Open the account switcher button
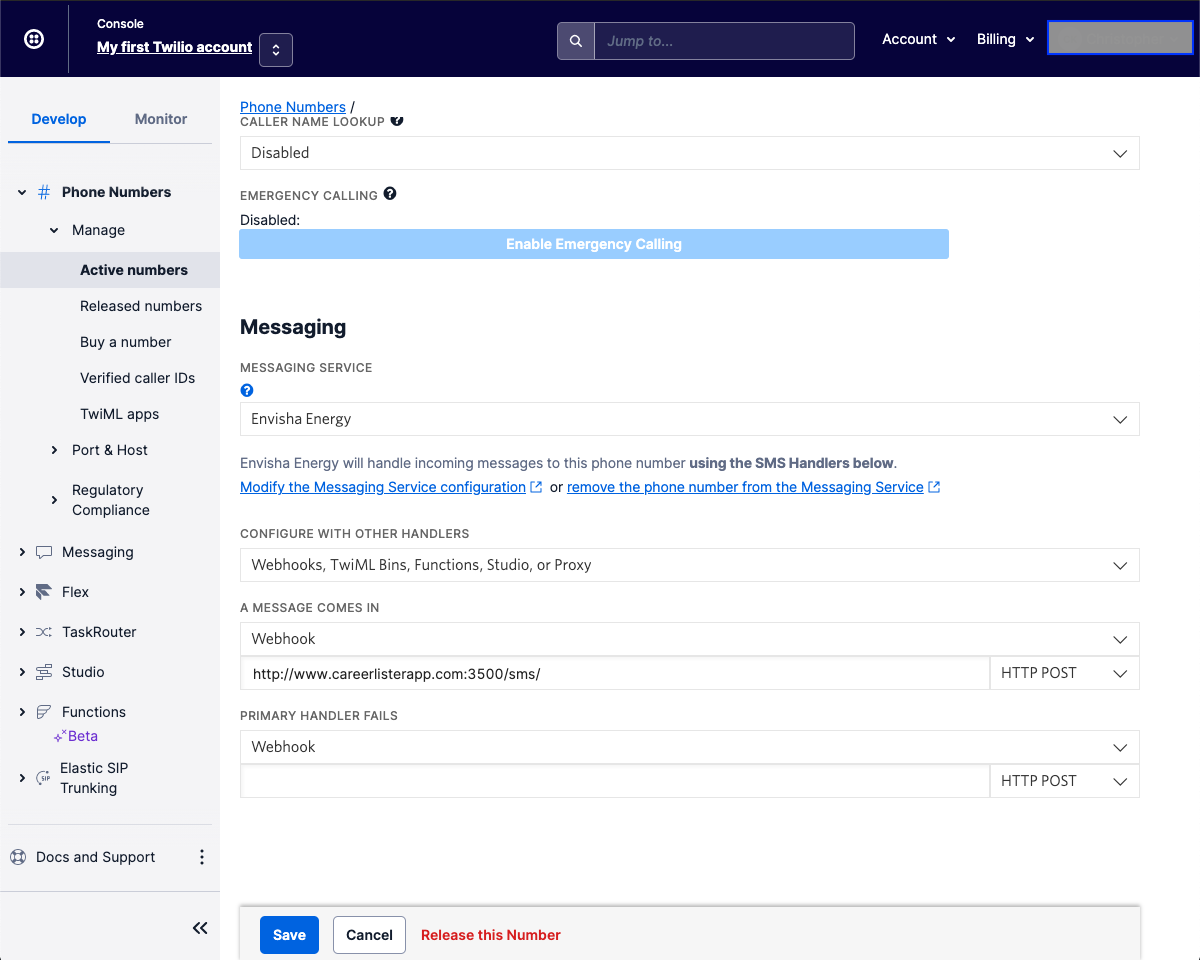Screen dimensions: 1200x960 276,50
